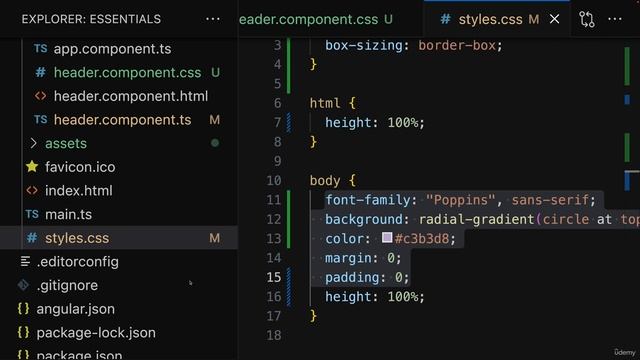Click the EXPLORER: ESSENTIALS panel title
This screenshot has height=360, width=640.
click(x=91, y=19)
